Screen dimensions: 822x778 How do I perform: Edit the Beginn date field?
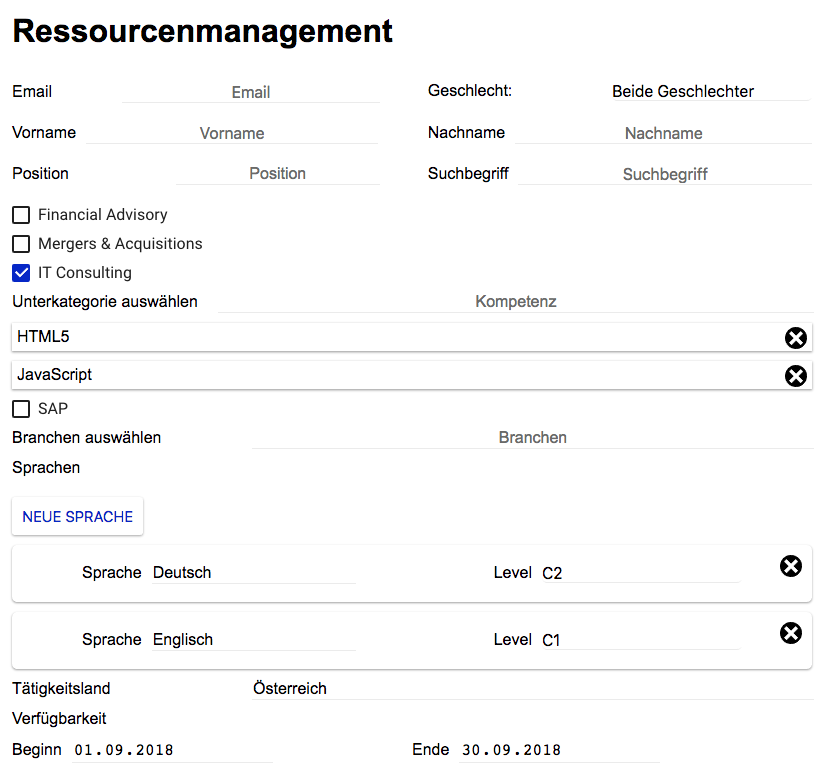(x=172, y=750)
